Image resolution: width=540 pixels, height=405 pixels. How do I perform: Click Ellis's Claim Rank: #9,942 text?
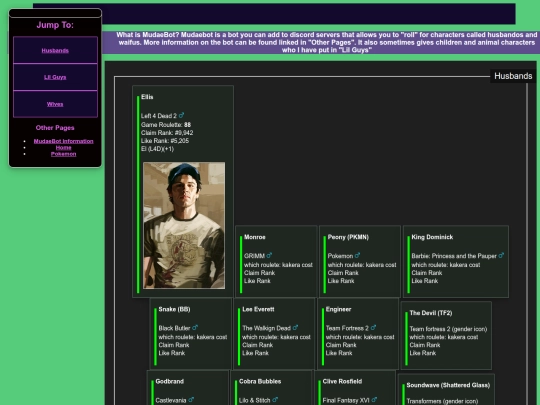167,133
